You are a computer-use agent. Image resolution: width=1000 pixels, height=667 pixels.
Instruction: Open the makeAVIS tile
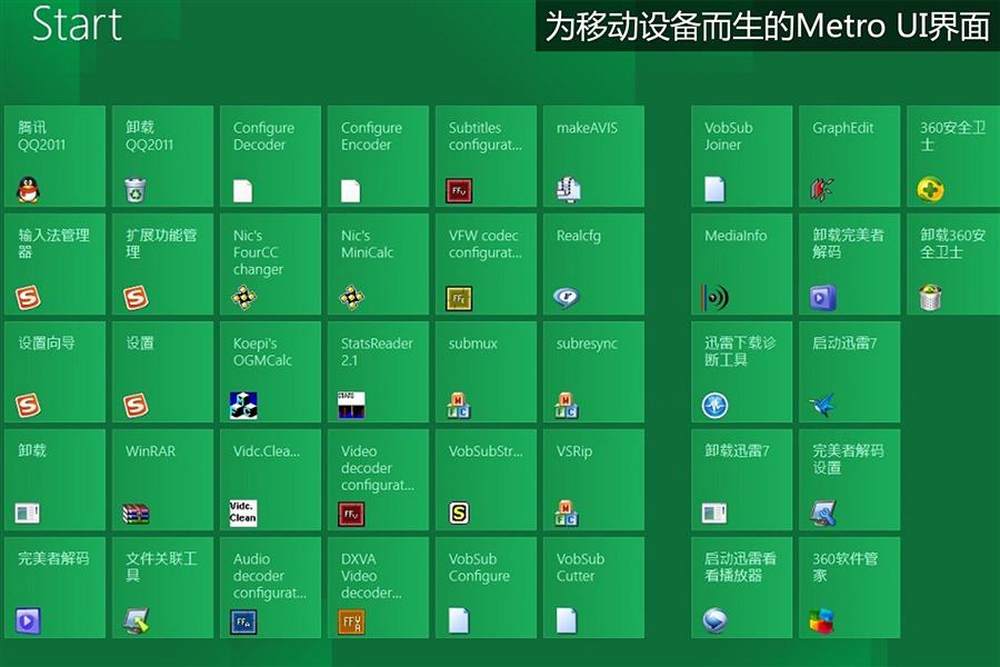tap(594, 156)
